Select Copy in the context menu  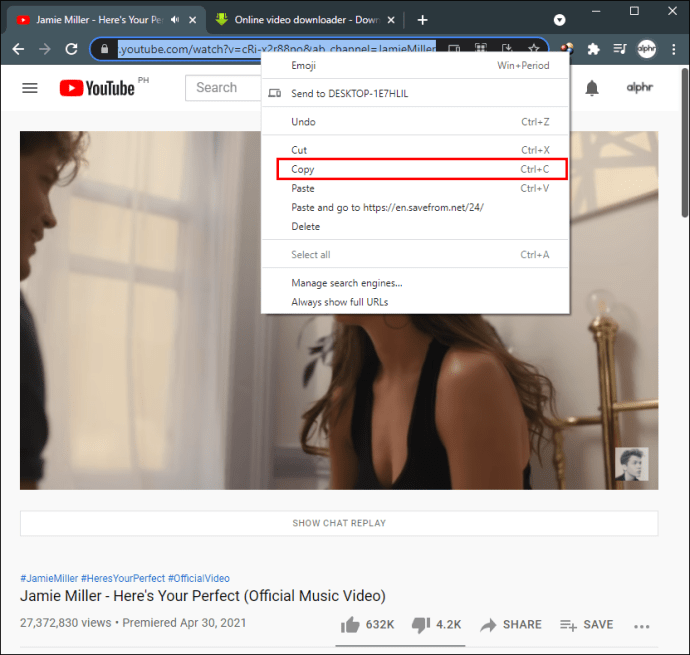(x=422, y=169)
